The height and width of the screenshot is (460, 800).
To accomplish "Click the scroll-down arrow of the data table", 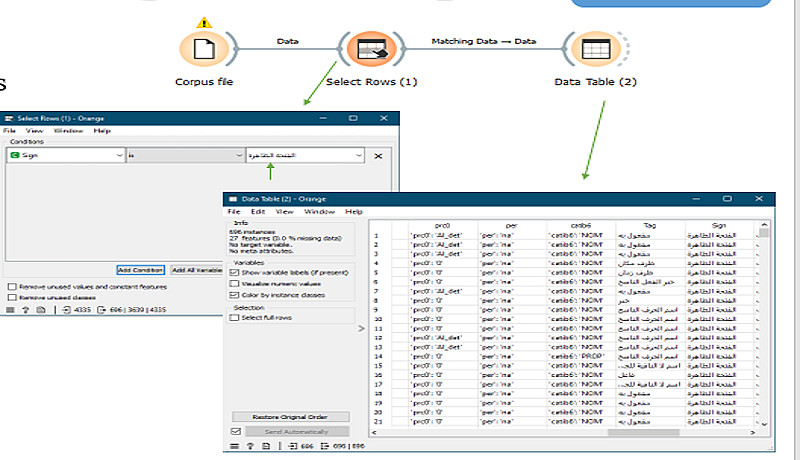I will coord(764,423).
